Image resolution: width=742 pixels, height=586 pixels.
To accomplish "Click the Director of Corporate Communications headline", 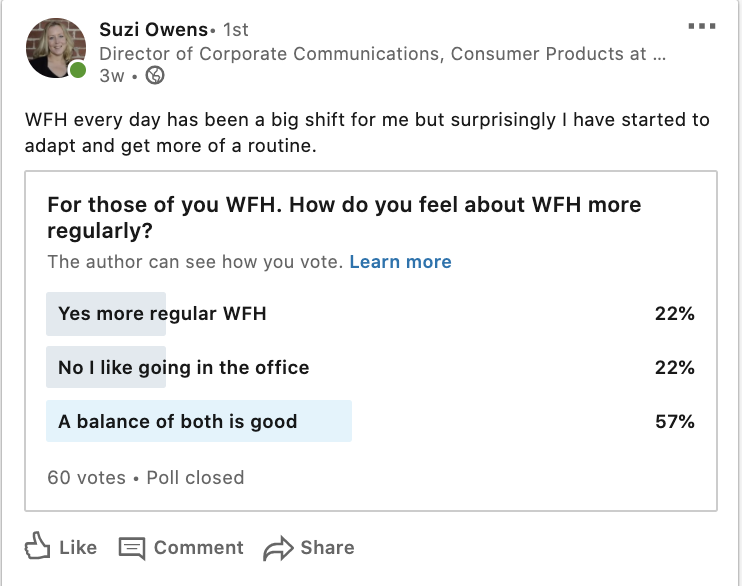I will 382,54.
